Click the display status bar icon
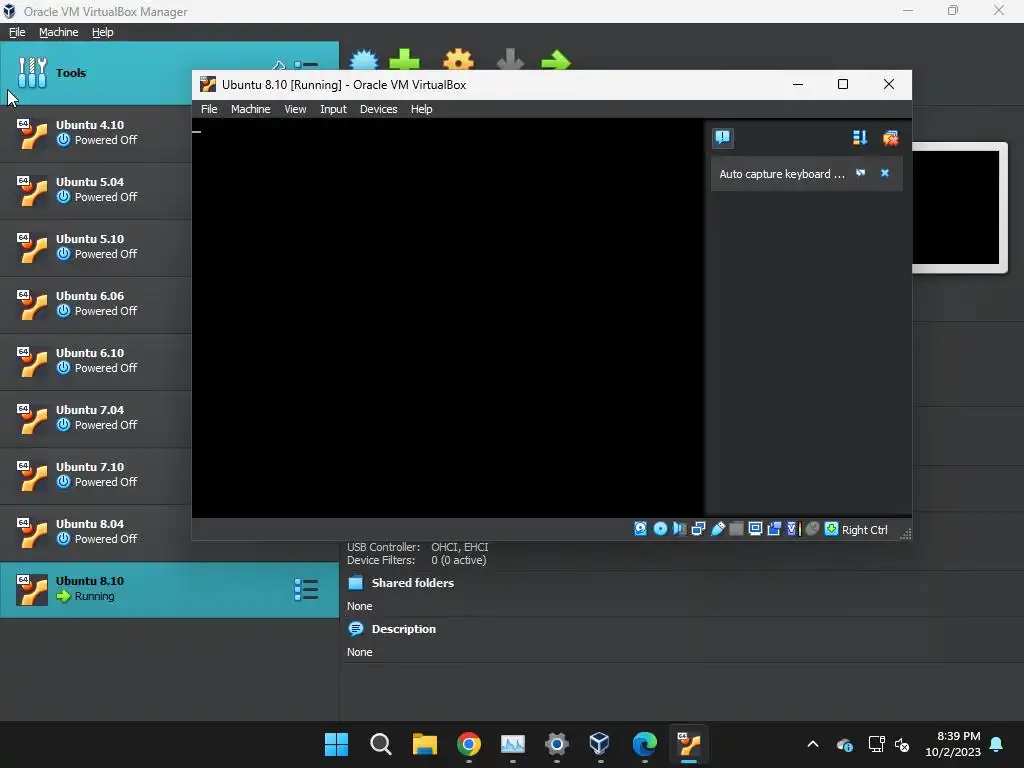This screenshot has height=768, width=1024. (755, 529)
